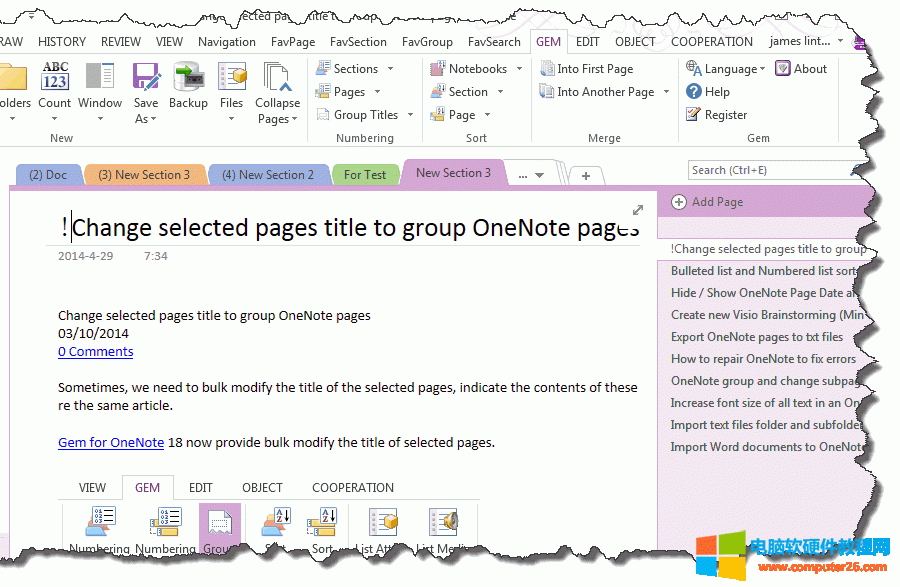Open the Files icon in ribbon
Viewport: 900px width, 587px height.
coord(231,78)
